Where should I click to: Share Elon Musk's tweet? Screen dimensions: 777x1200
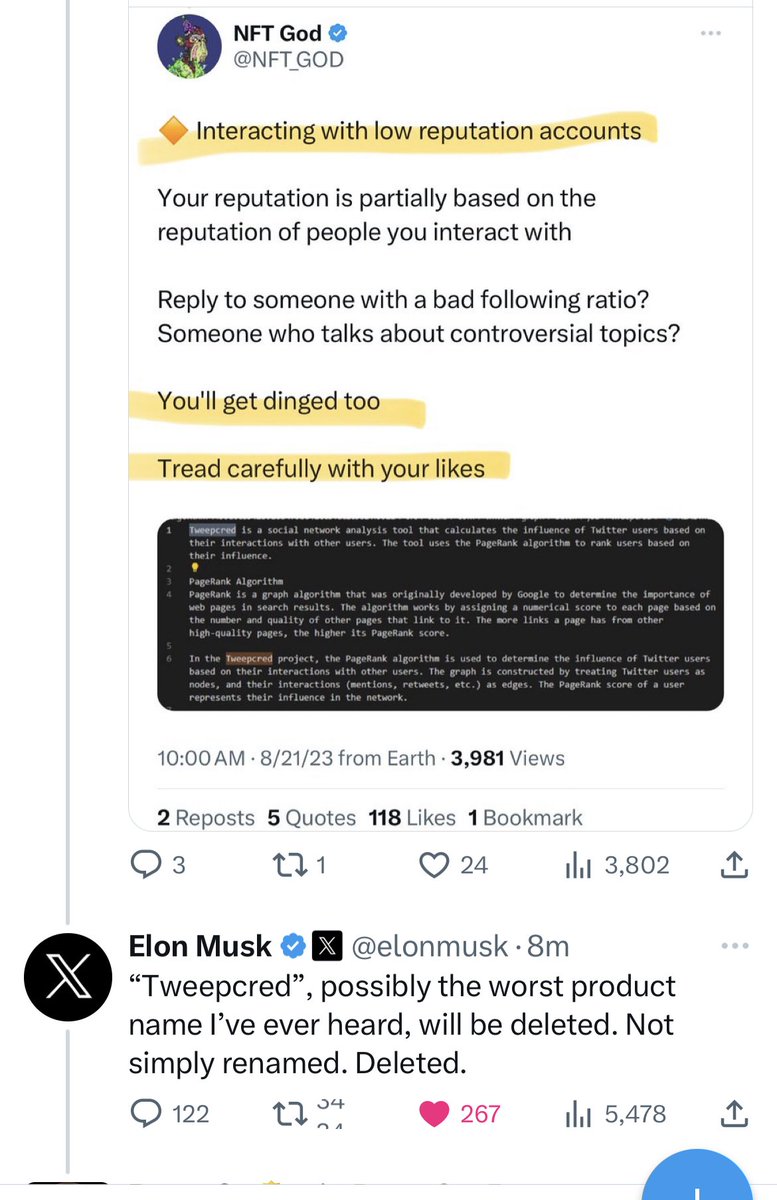point(733,1112)
